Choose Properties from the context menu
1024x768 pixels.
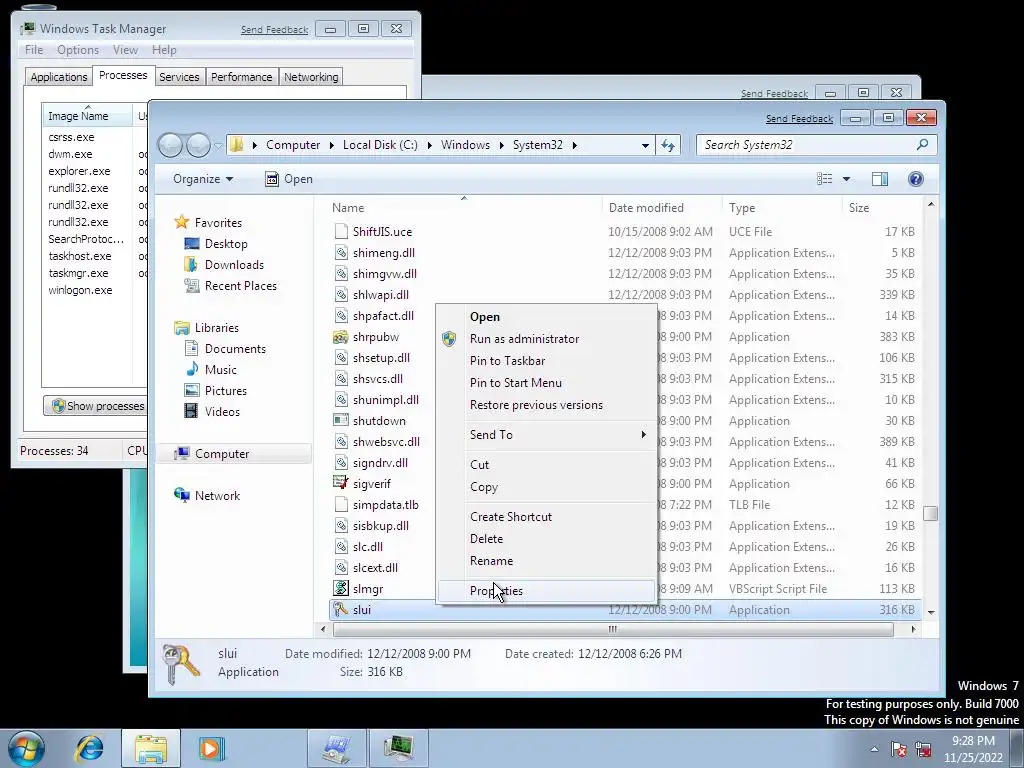(545, 591)
